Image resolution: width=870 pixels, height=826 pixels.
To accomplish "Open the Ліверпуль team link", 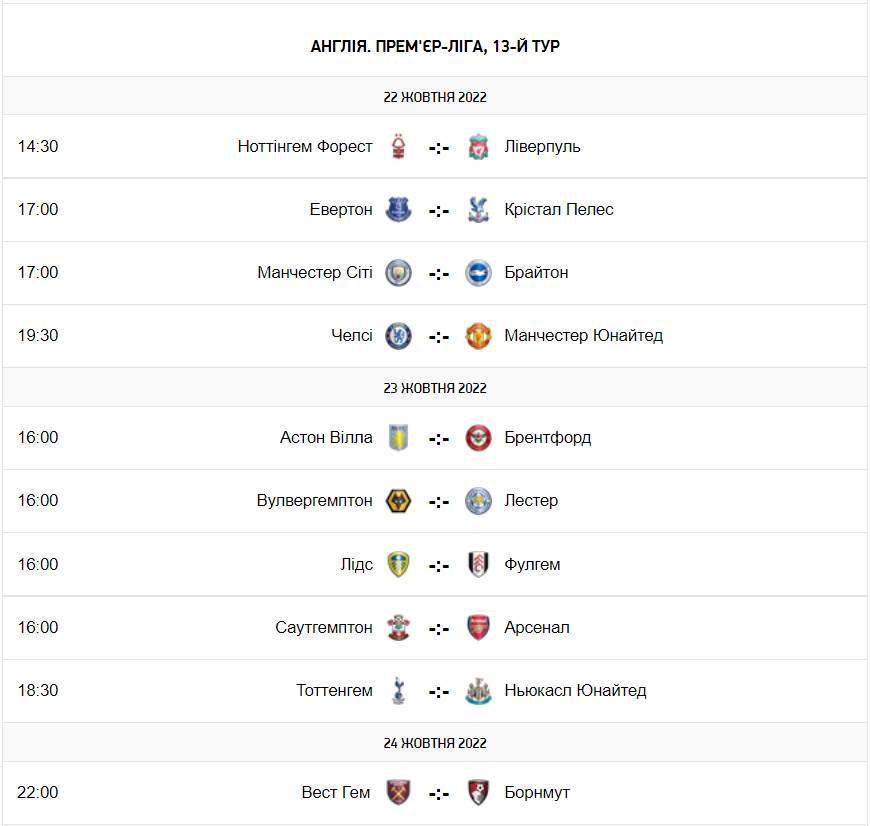I will (542, 146).
